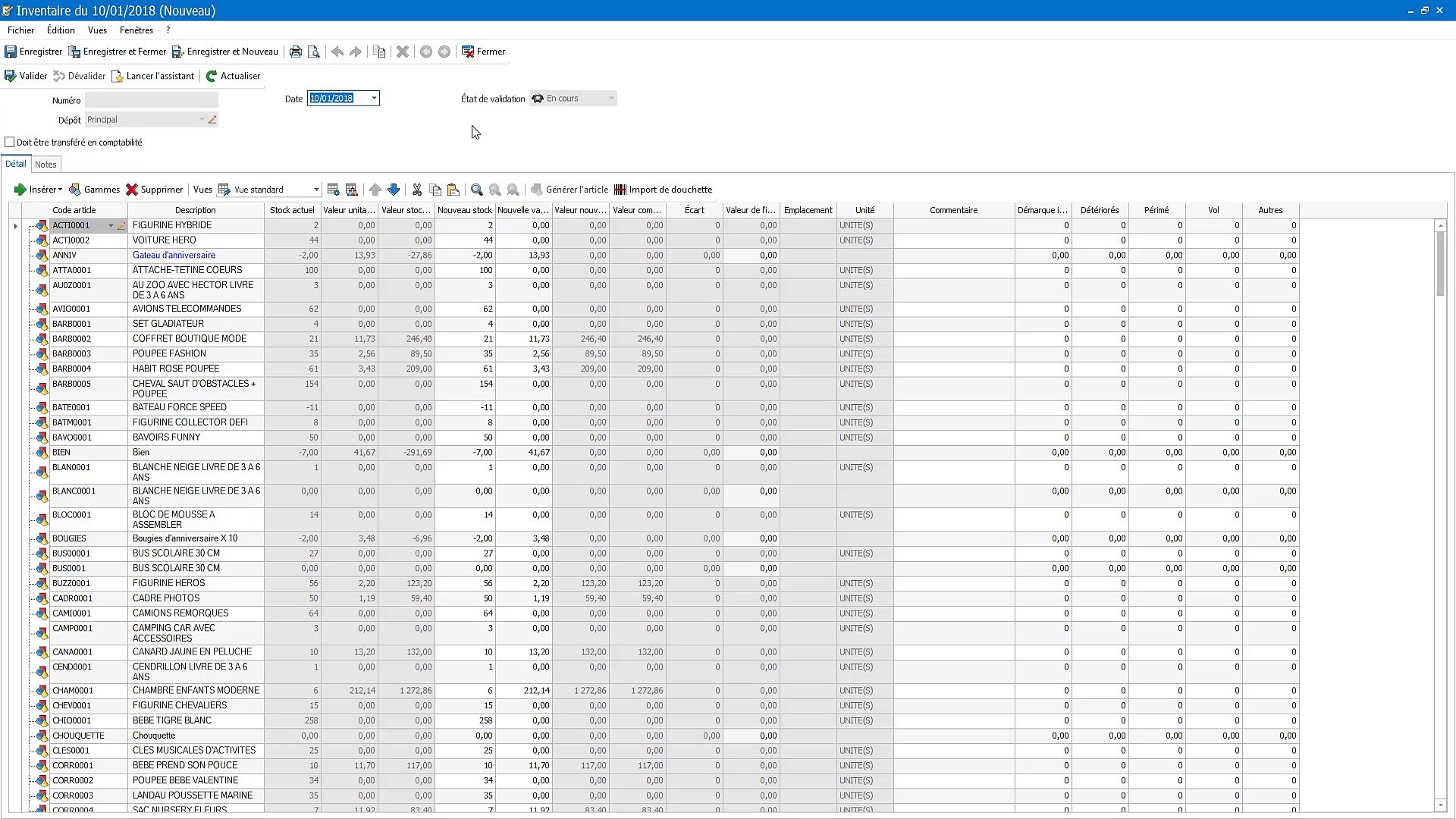Open the Fenêtres menu
This screenshot has height=819, width=1456.
pos(136,30)
